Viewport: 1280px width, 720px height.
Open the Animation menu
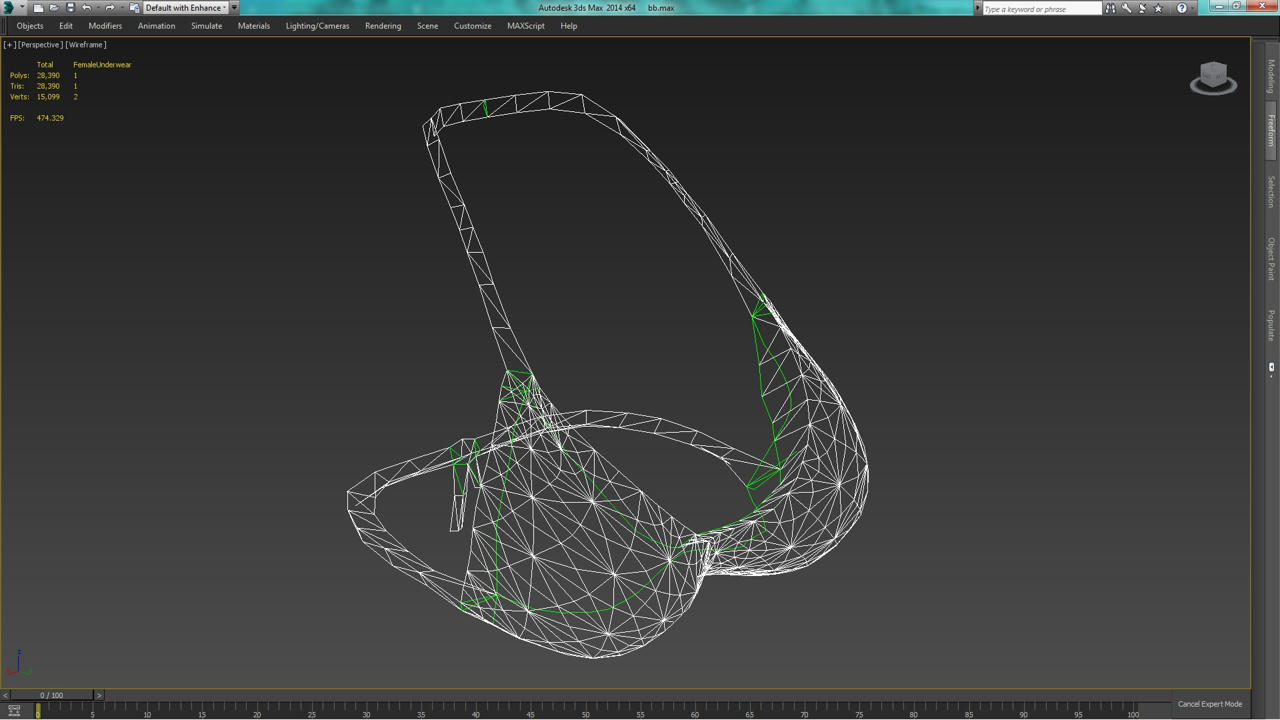(x=156, y=26)
